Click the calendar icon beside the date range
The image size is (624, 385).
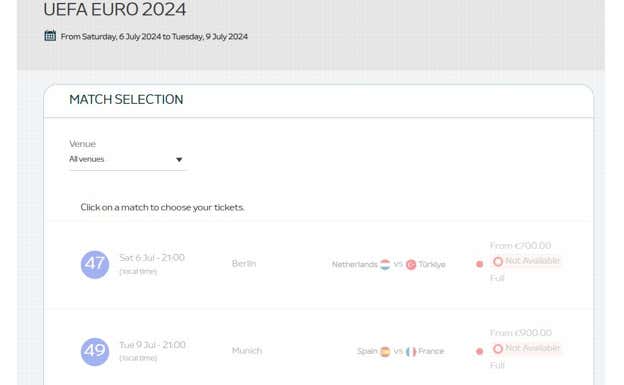pos(50,36)
